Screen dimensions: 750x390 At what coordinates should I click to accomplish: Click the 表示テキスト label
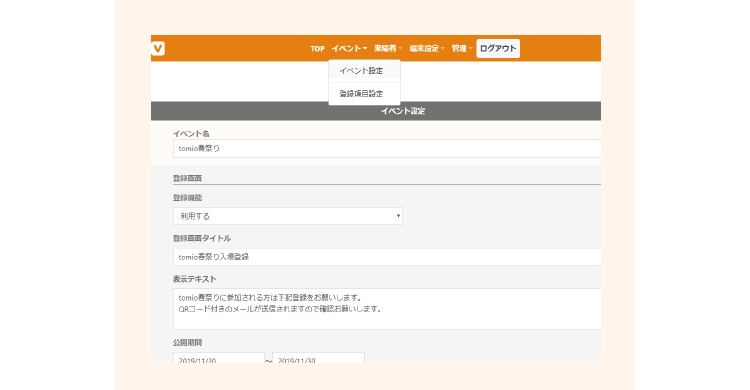[x=195, y=279]
